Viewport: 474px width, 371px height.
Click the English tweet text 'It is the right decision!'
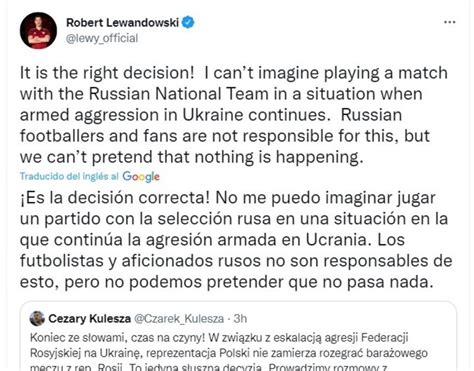[107, 73]
